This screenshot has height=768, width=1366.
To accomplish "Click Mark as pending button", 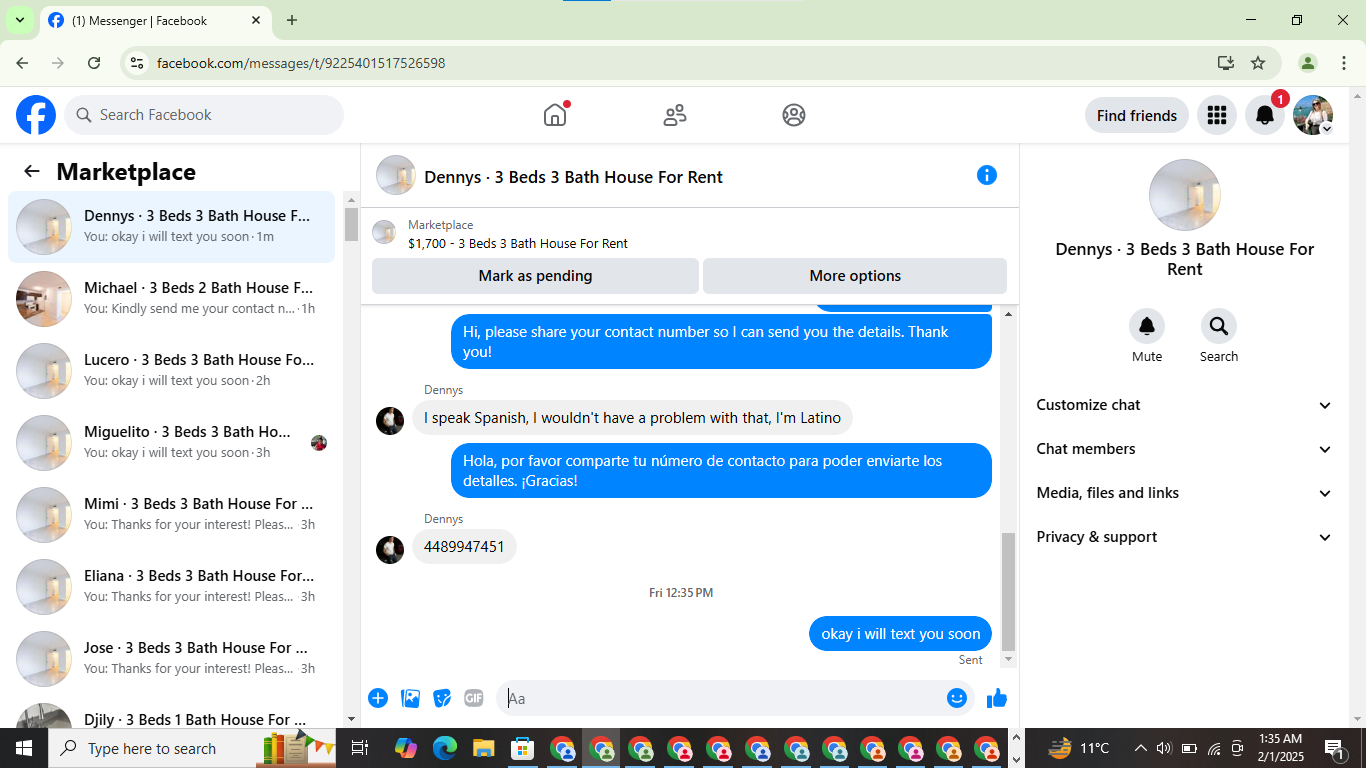I will (535, 276).
